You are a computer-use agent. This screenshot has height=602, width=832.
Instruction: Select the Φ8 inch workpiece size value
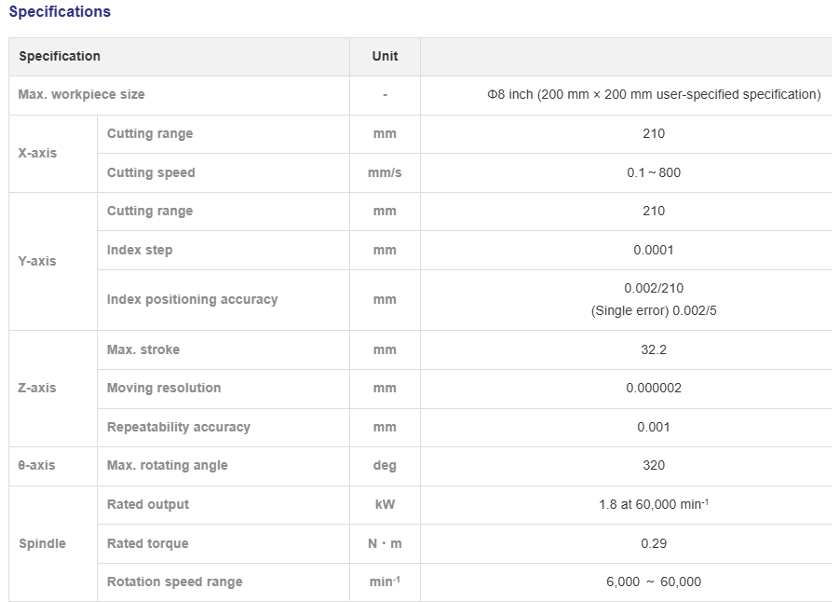tap(650, 95)
